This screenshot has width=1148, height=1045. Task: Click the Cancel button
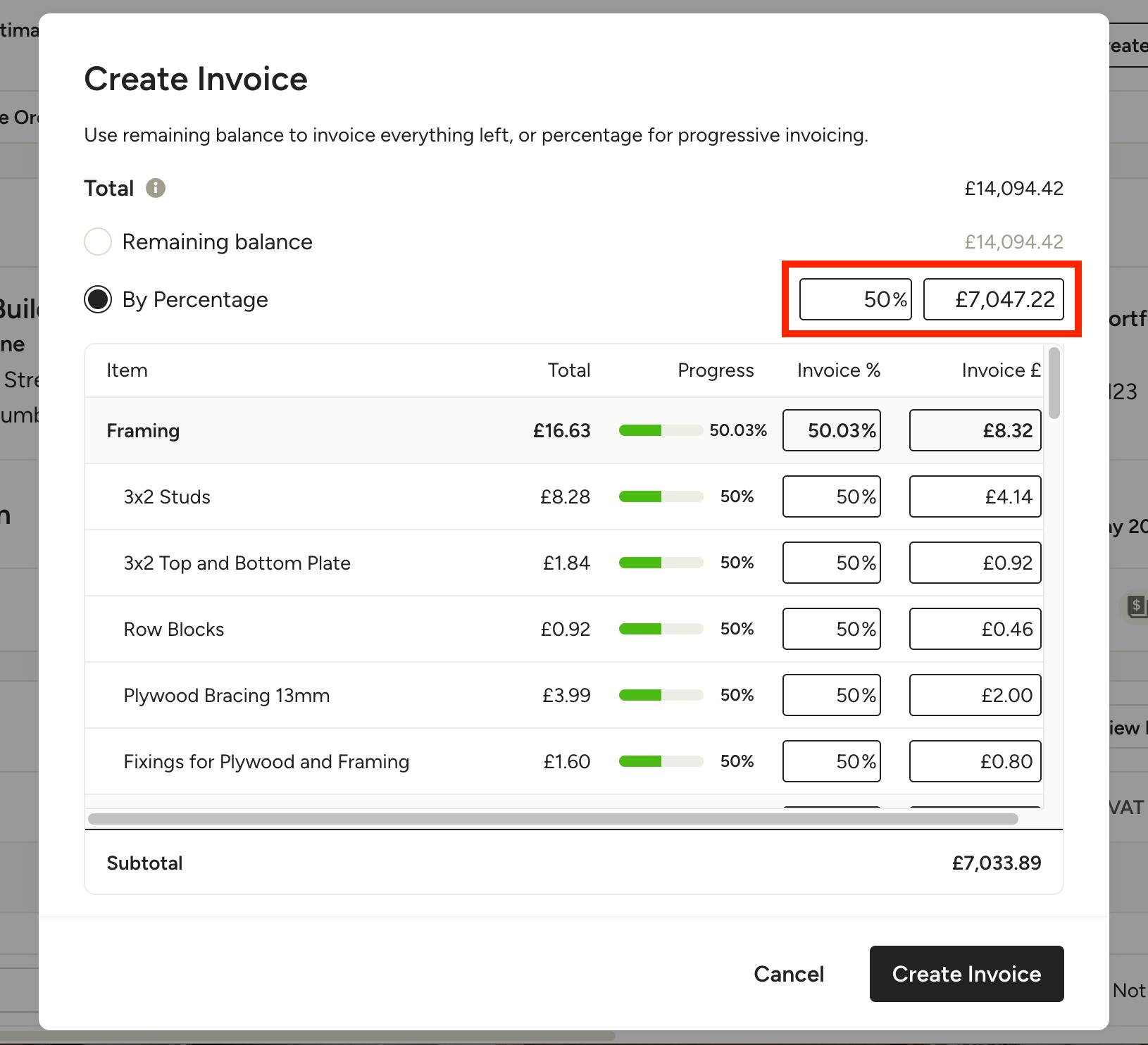coord(789,974)
